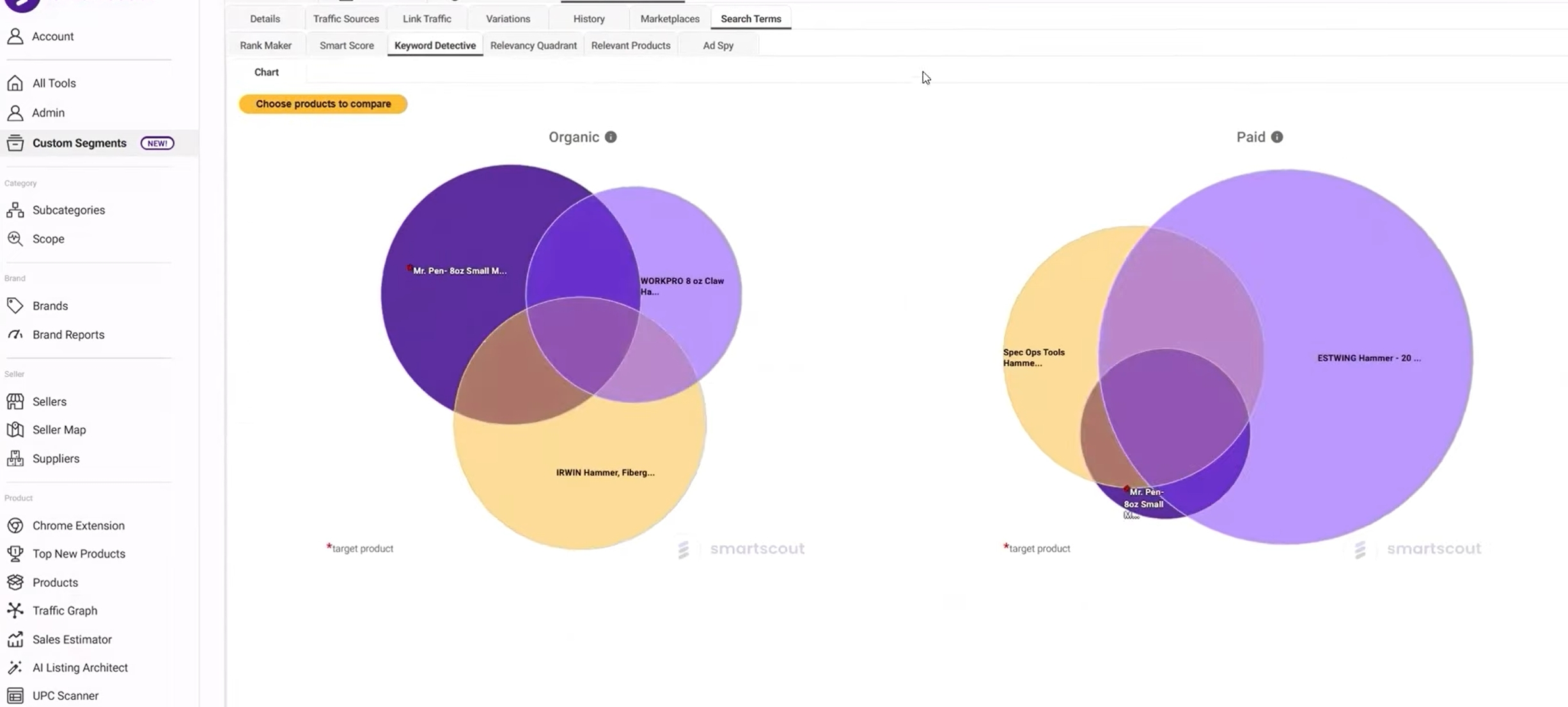The image size is (1568, 707).
Task: Go to All Tools in the sidebar
Action: coord(54,83)
